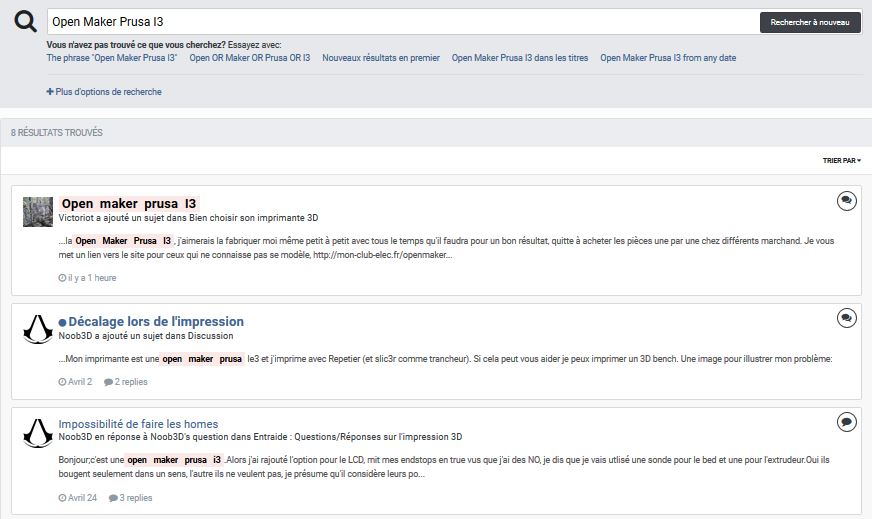Image resolution: width=872 pixels, height=519 pixels.
Task: Click Victoriot's avatar thumbnail
Action: click(38, 211)
